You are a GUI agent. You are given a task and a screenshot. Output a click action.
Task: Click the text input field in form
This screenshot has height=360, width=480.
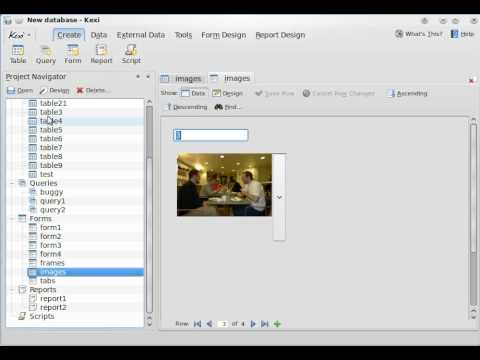pyautogui.click(x=211, y=135)
